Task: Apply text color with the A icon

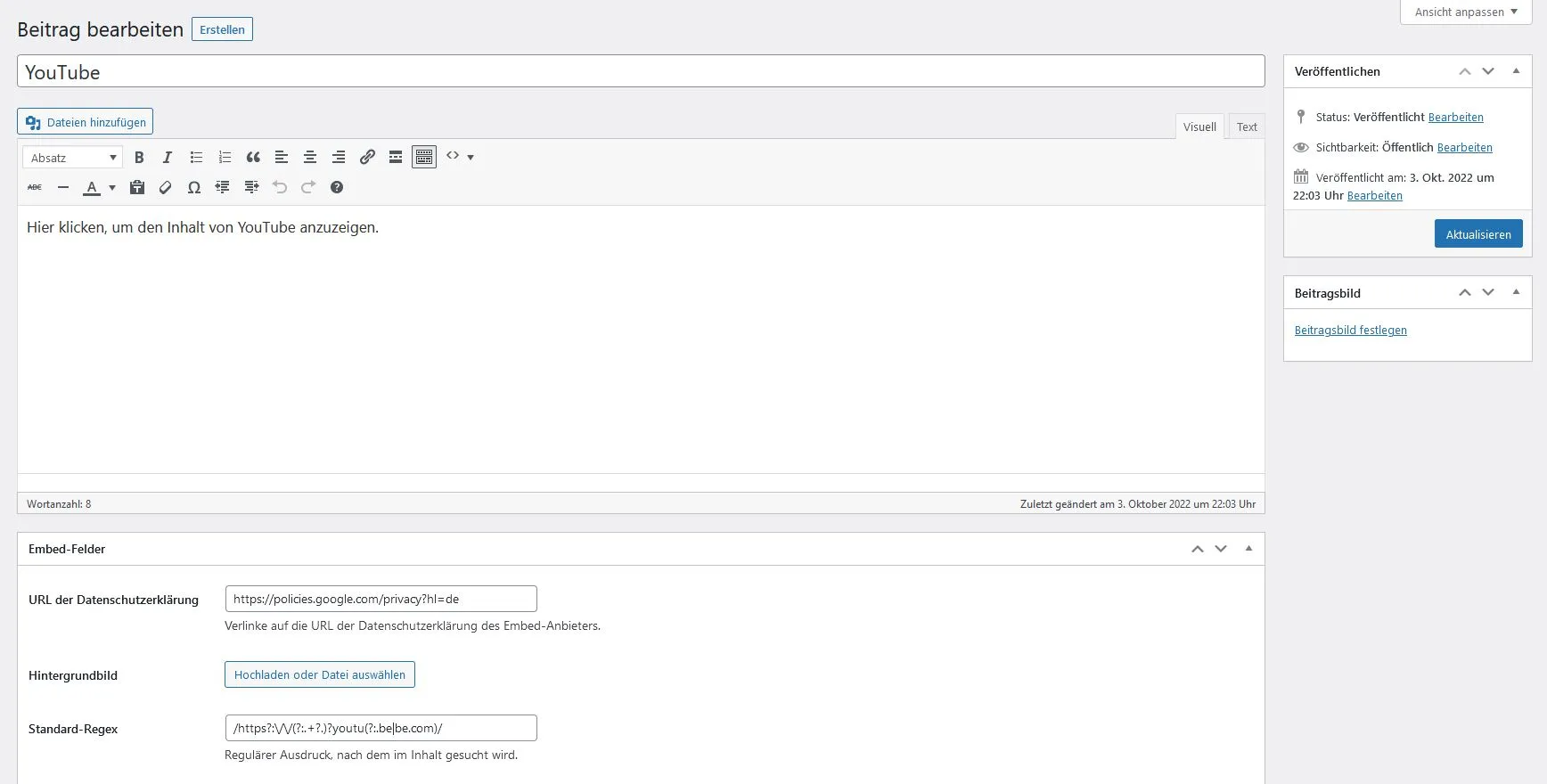Action: click(91, 187)
